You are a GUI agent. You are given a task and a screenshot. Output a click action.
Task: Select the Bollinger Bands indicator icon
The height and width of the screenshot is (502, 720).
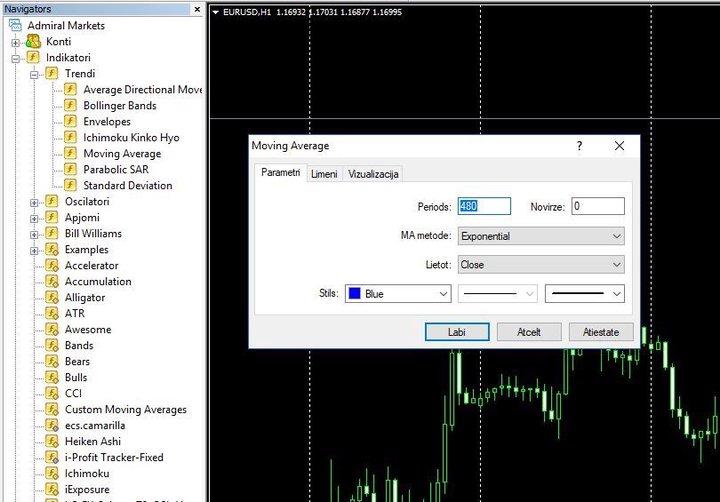point(70,106)
